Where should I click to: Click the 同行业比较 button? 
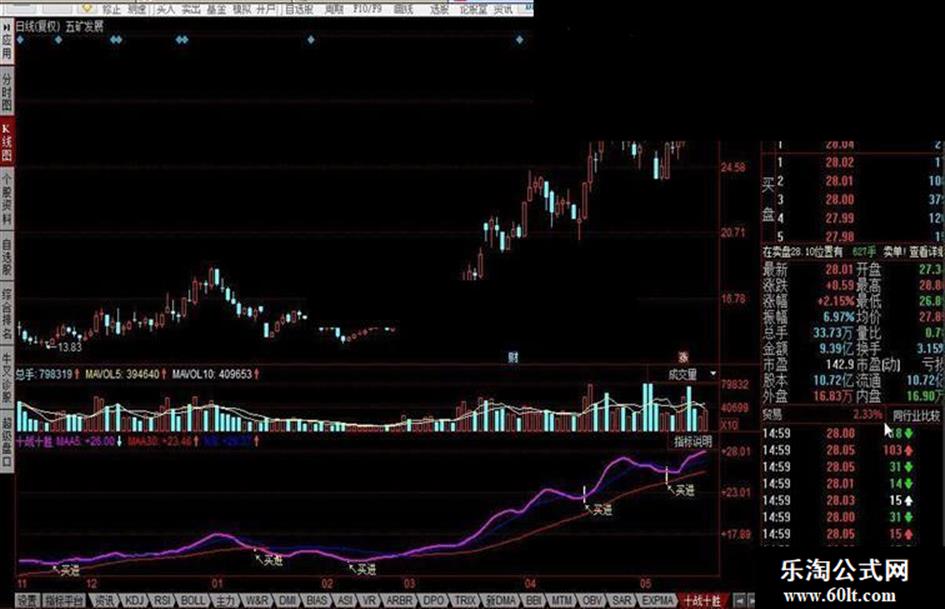click(x=916, y=415)
